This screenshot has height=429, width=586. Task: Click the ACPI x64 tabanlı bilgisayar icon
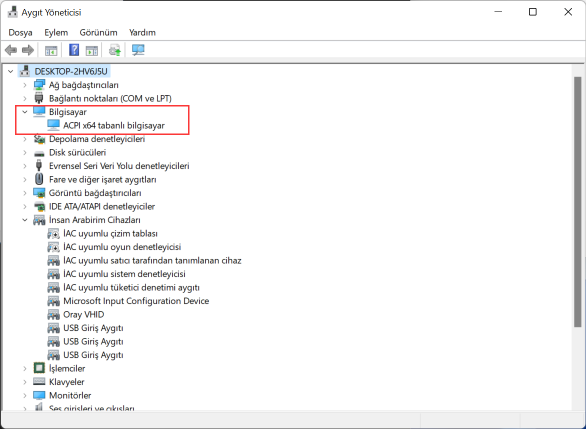[53, 125]
